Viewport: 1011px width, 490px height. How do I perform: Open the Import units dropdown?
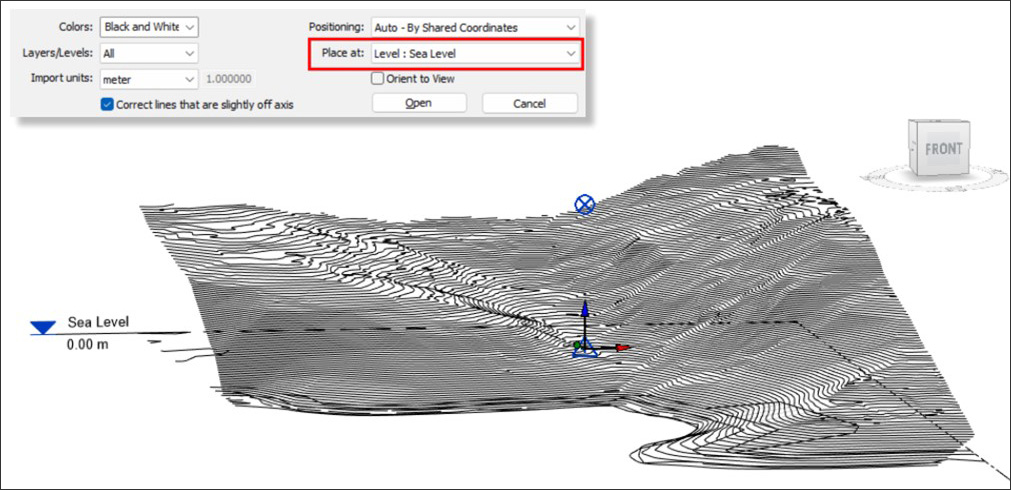149,80
